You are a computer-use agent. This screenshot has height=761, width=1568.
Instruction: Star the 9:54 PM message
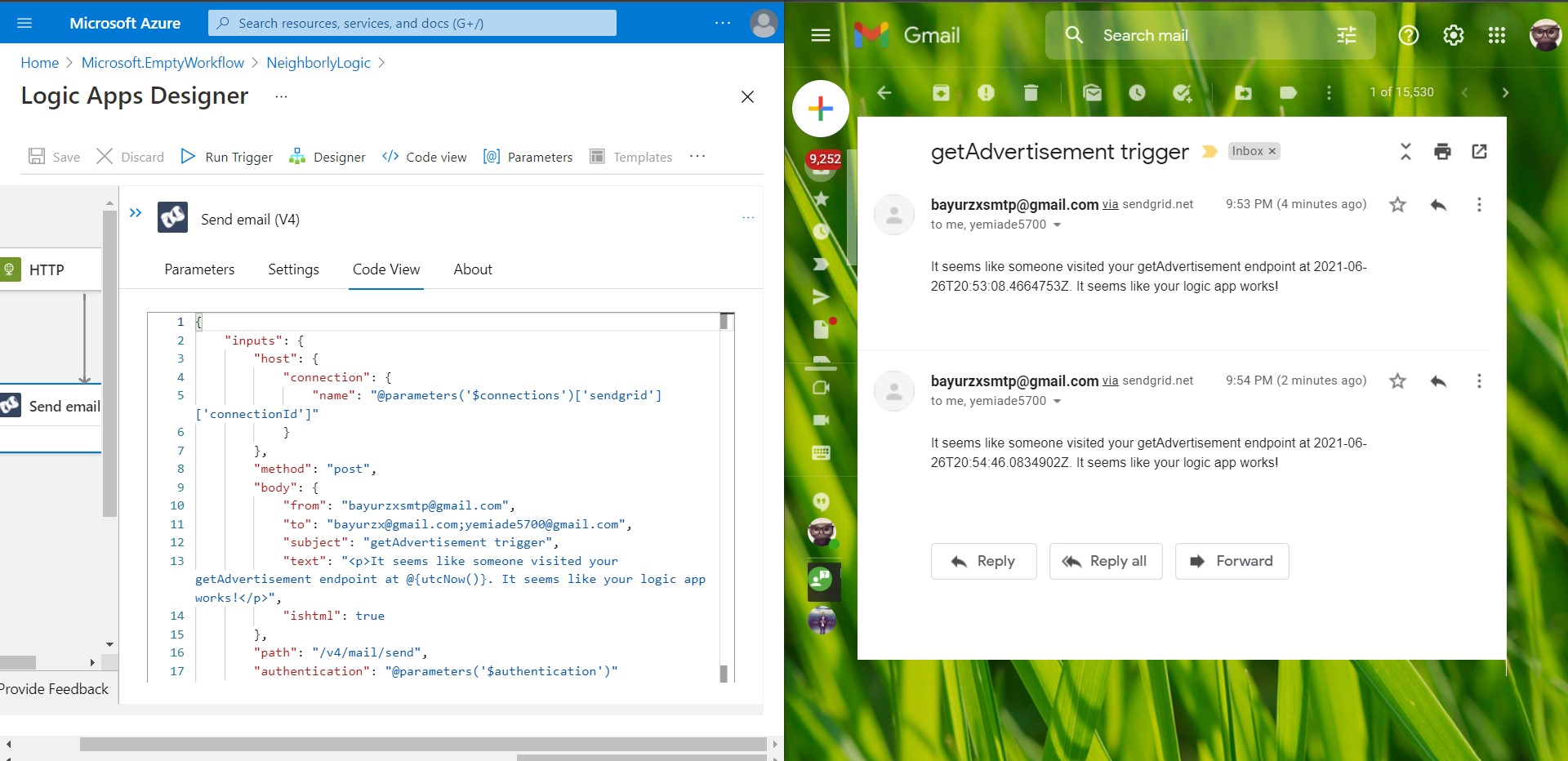pyautogui.click(x=1398, y=381)
